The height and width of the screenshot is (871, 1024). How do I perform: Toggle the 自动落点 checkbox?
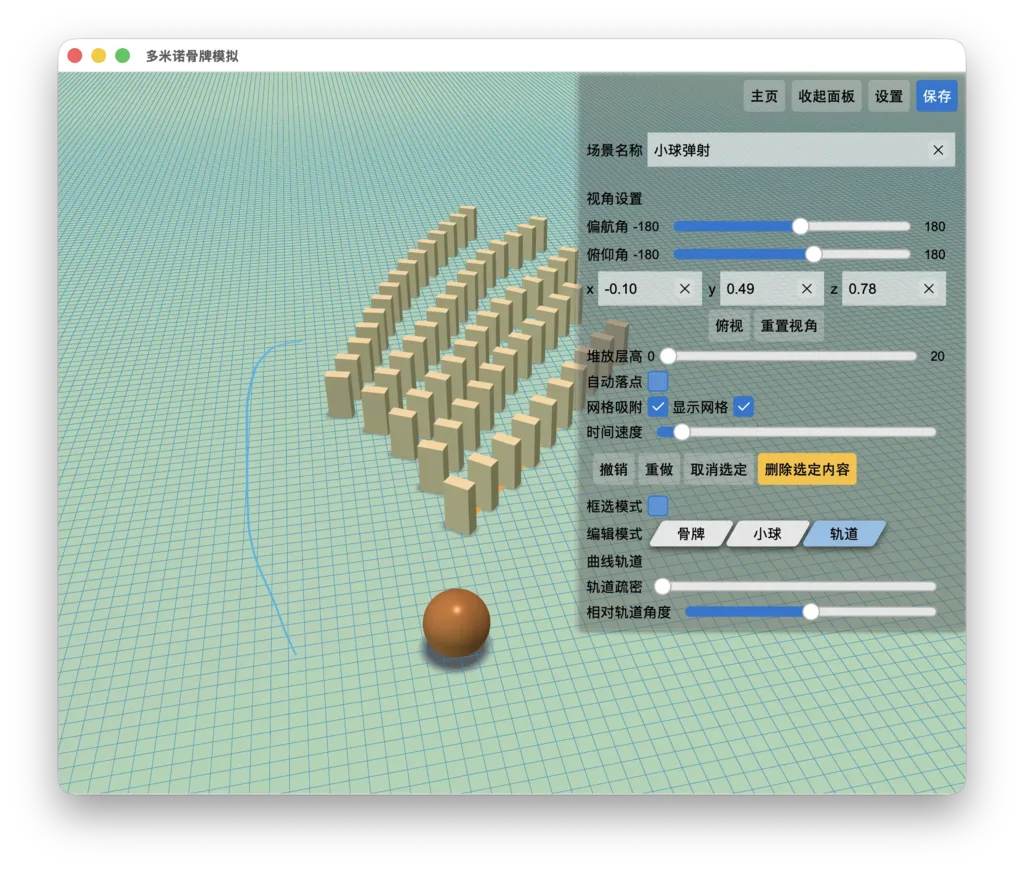(658, 381)
